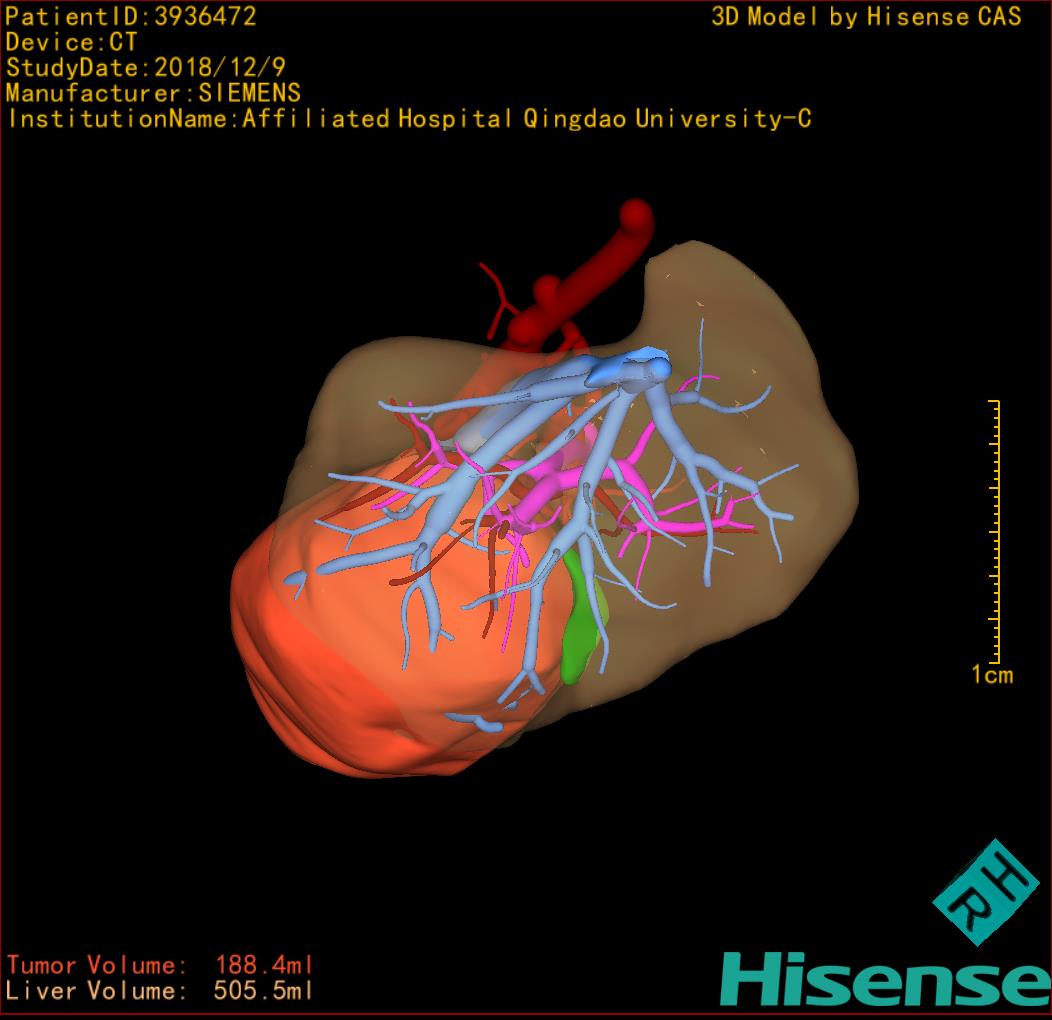Click the round tip of the red artery
Screen dimensions: 1052x1020
coord(636,214)
